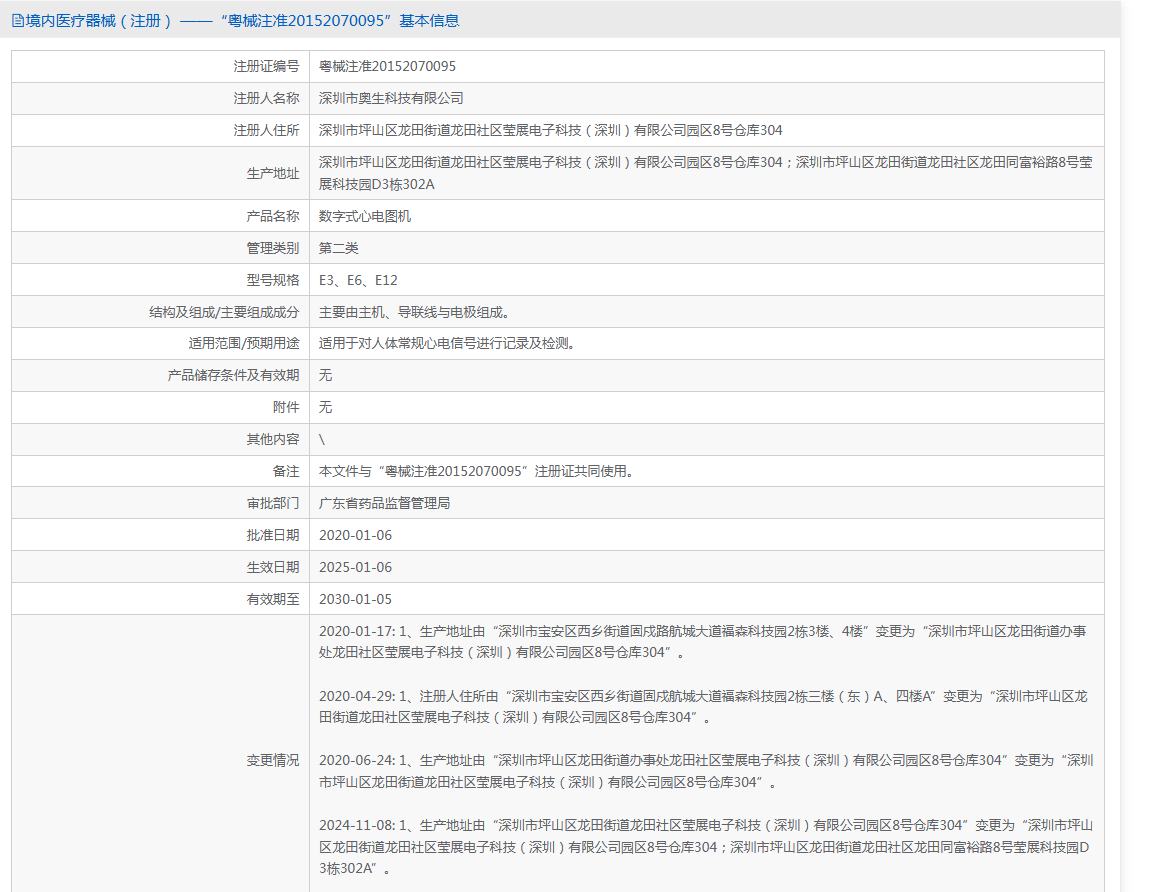Select approval date 2020-01-06
This screenshot has width=1151, height=892.
[x=355, y=536]
